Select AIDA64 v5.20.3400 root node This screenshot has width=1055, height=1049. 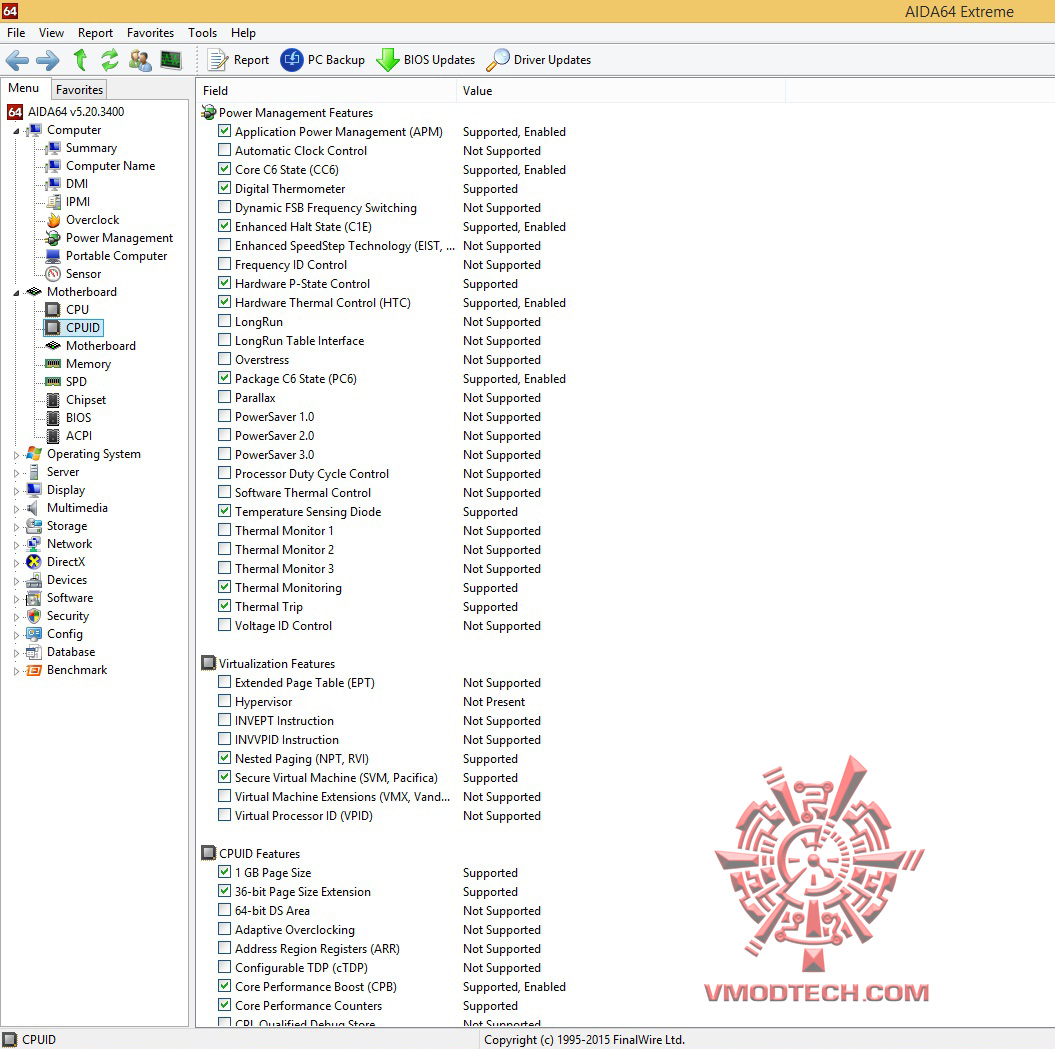point(76,112)
